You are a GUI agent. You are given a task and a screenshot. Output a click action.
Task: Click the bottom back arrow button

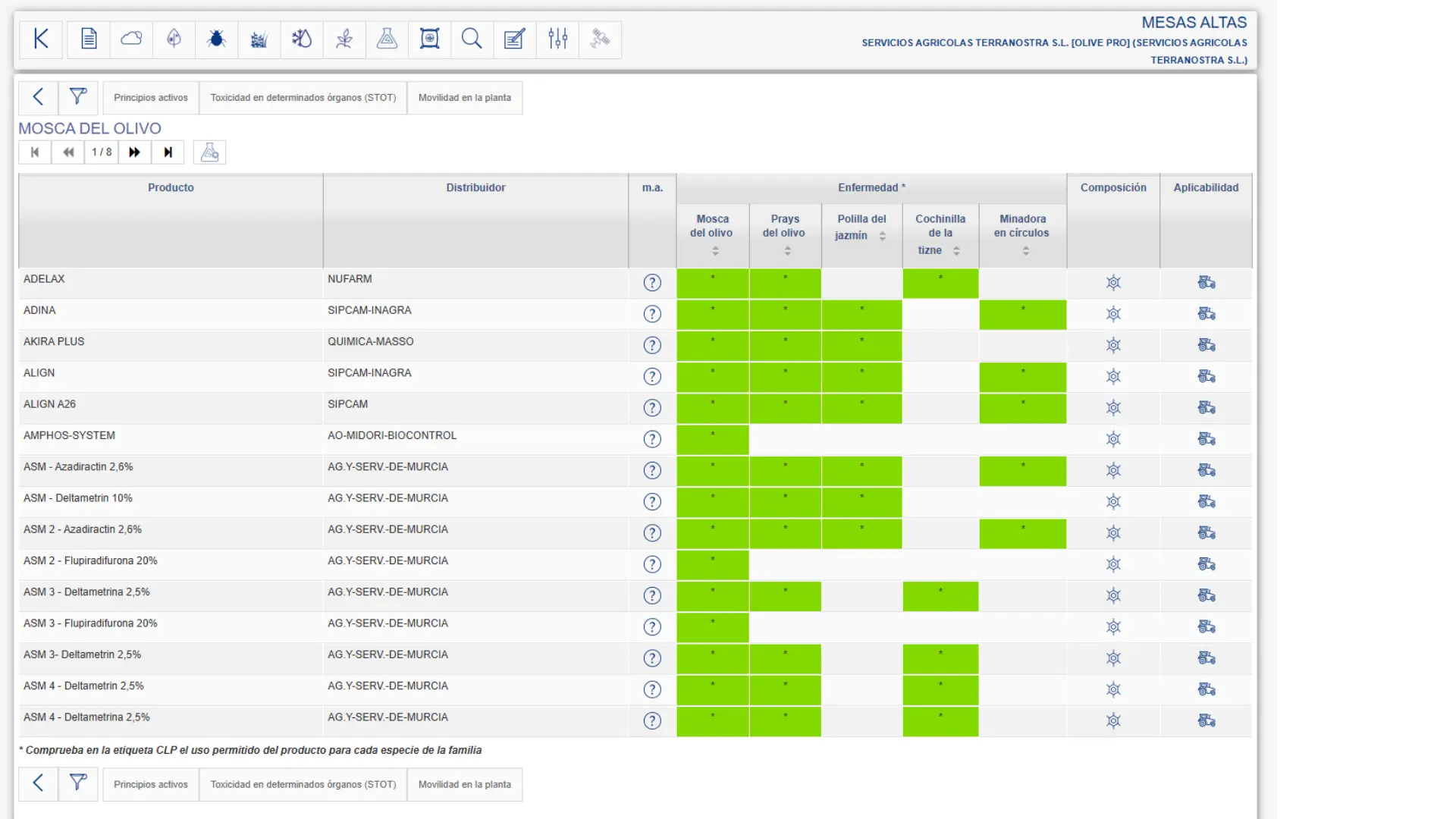[38, 783]
